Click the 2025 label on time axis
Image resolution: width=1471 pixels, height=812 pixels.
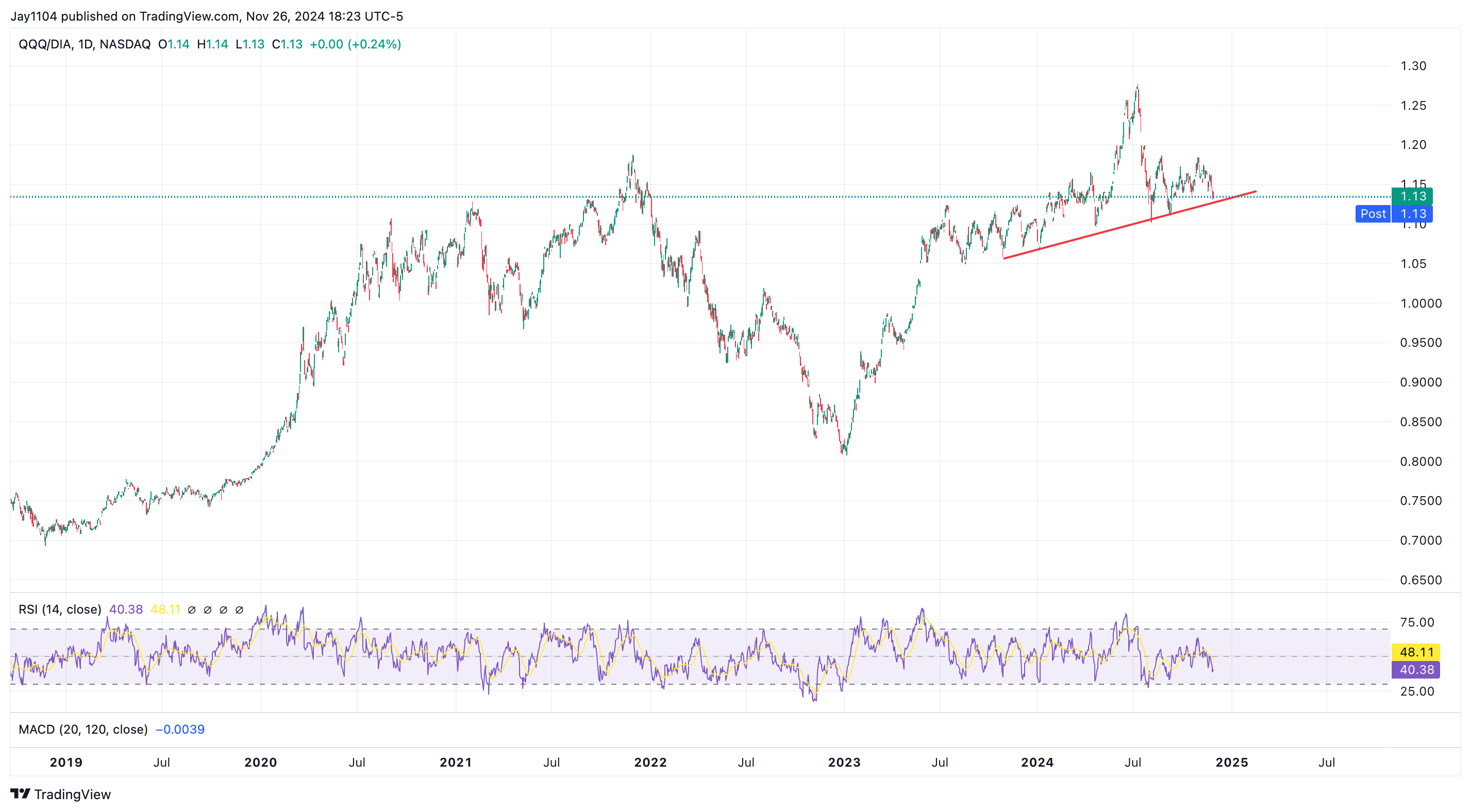pyautogui.click(x=1232, y=763)
